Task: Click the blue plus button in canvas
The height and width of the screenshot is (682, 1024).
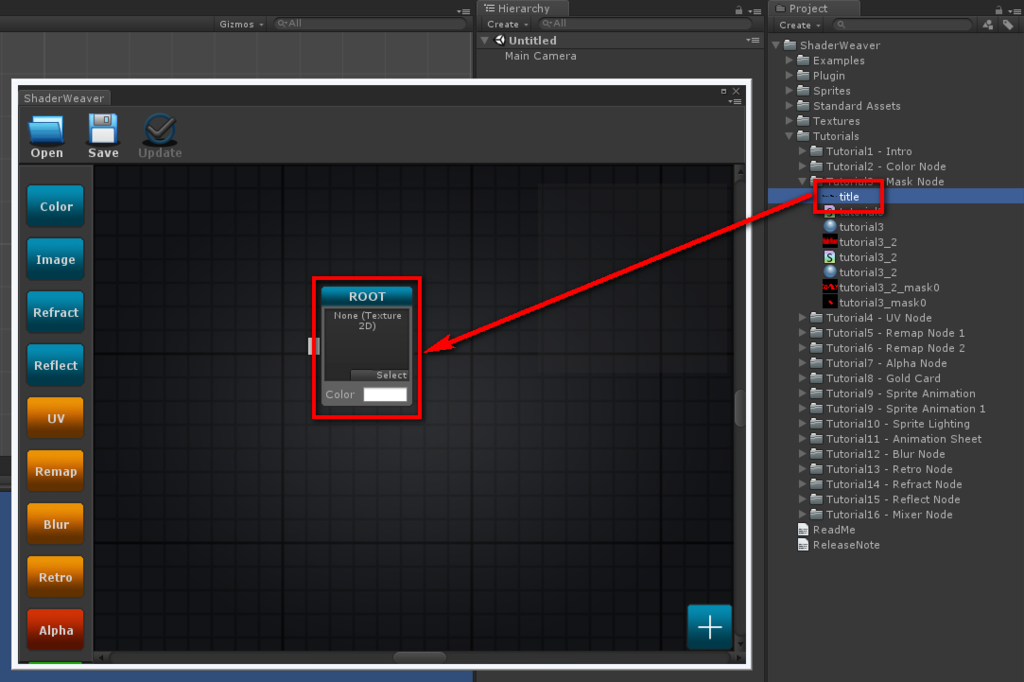Action: click(709, 627)
